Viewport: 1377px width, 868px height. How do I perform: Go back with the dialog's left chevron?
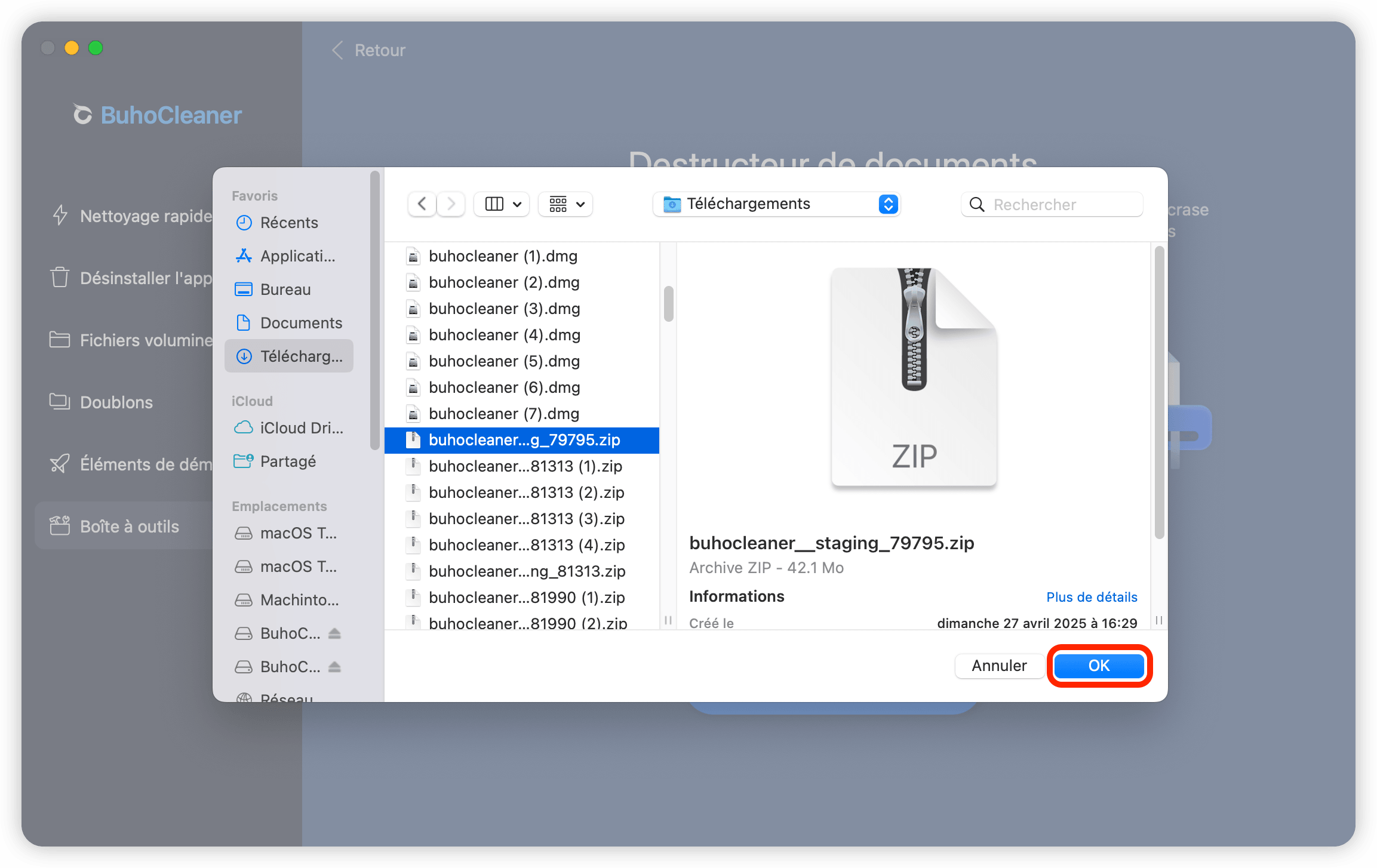422,205
